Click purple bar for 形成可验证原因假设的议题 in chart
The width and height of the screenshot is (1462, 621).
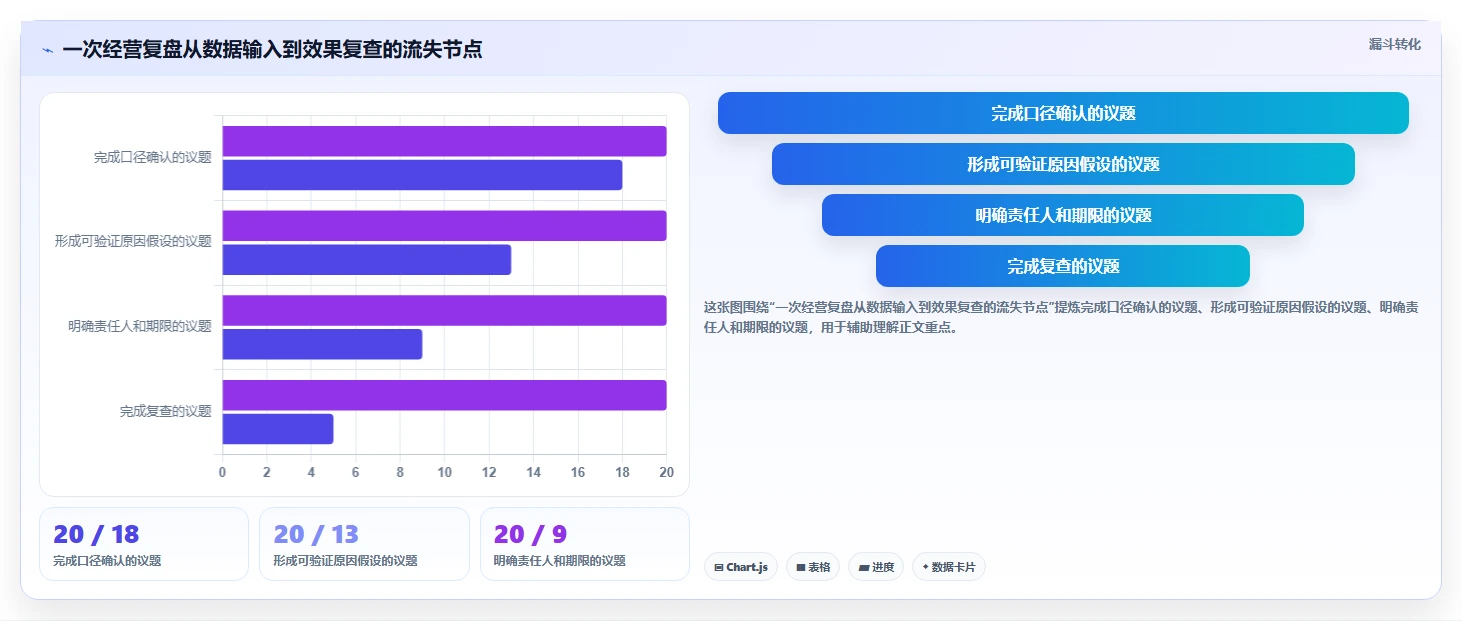pyautogui.click(x=444, y=225)
